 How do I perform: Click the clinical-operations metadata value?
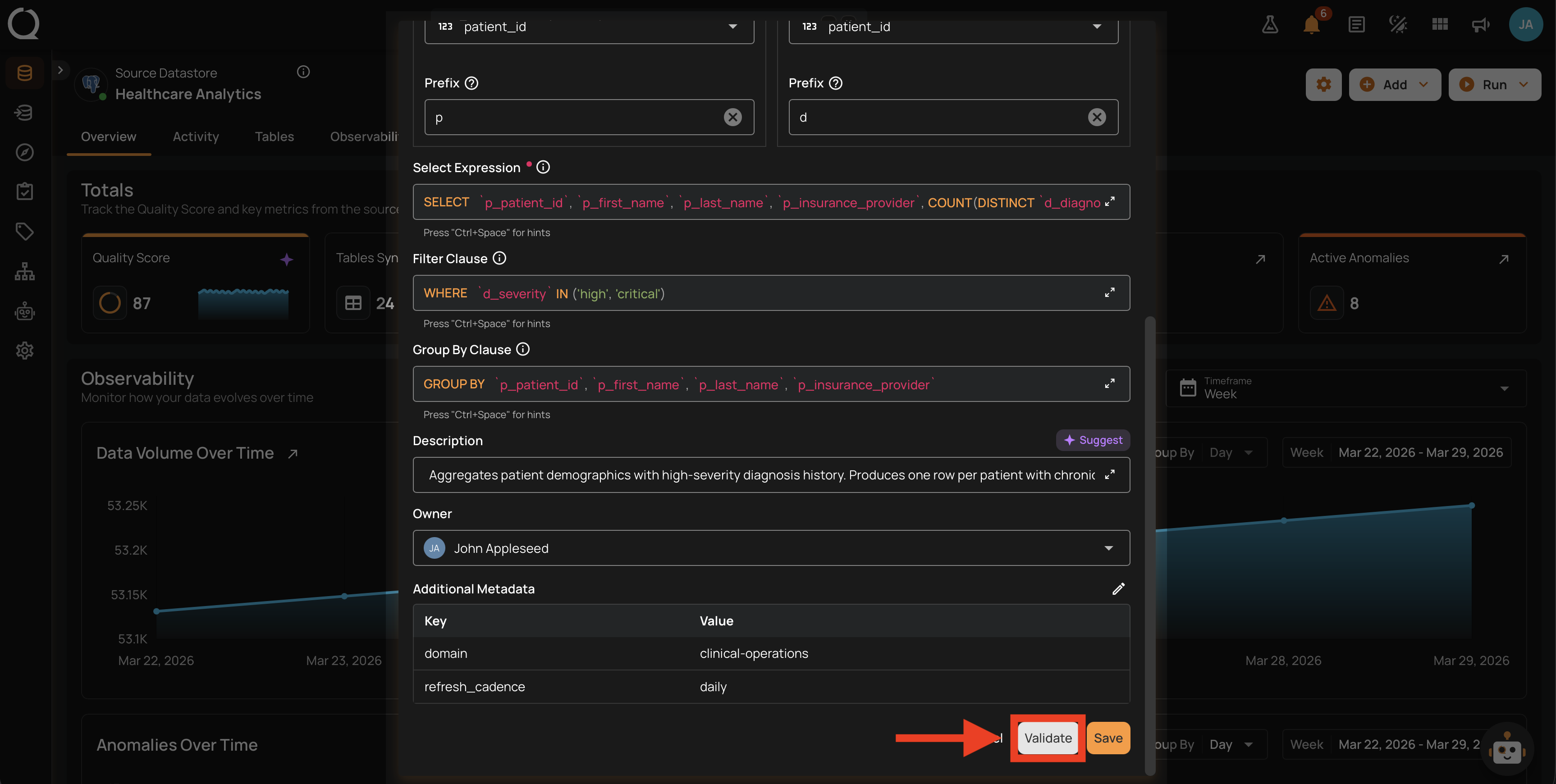753,653
